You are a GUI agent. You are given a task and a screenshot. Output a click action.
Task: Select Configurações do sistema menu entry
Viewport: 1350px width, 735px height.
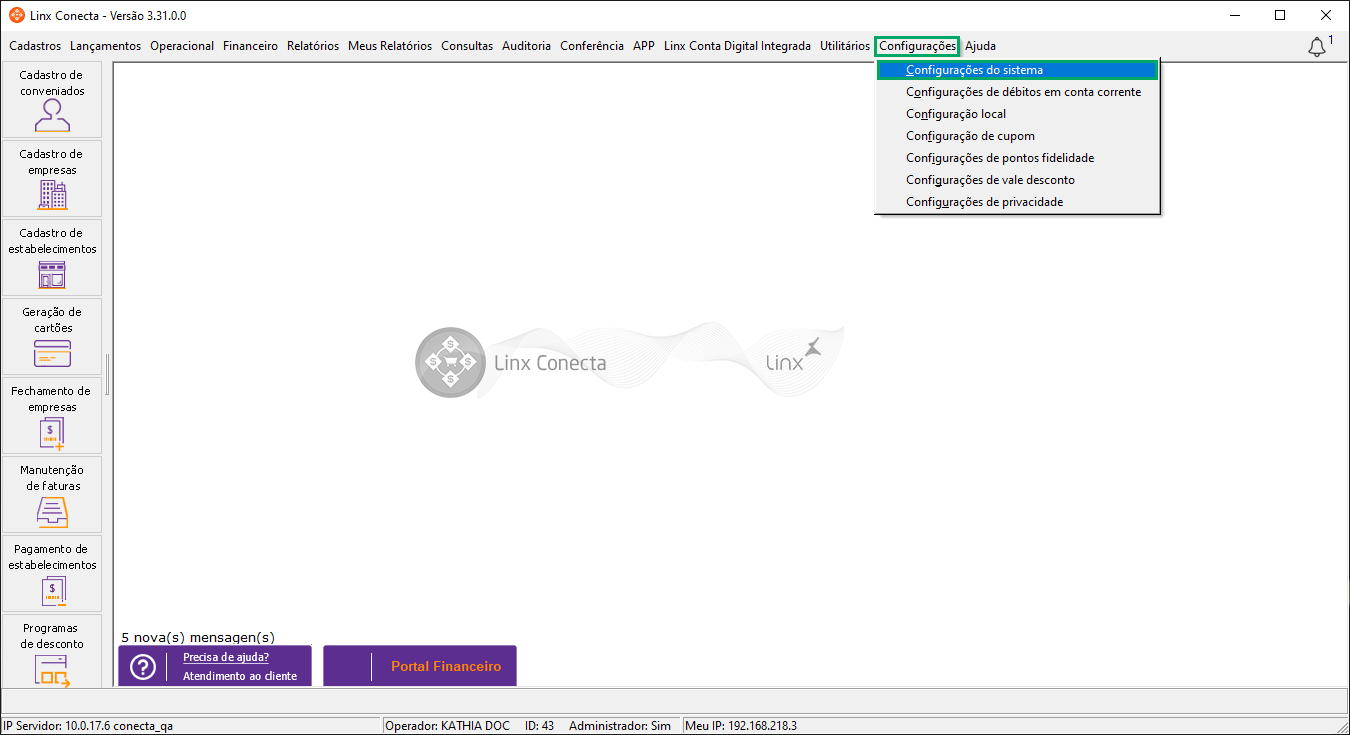click(1017, 70)
